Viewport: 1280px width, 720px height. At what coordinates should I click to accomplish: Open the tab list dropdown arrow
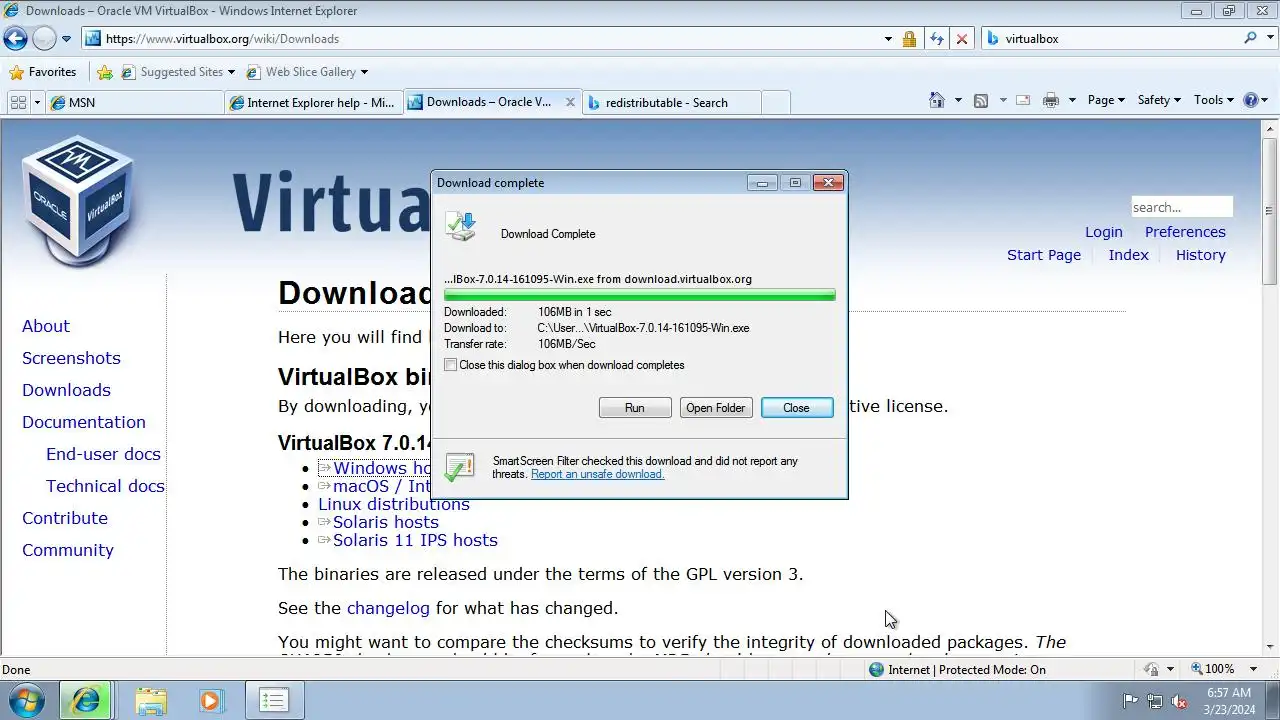37,102
